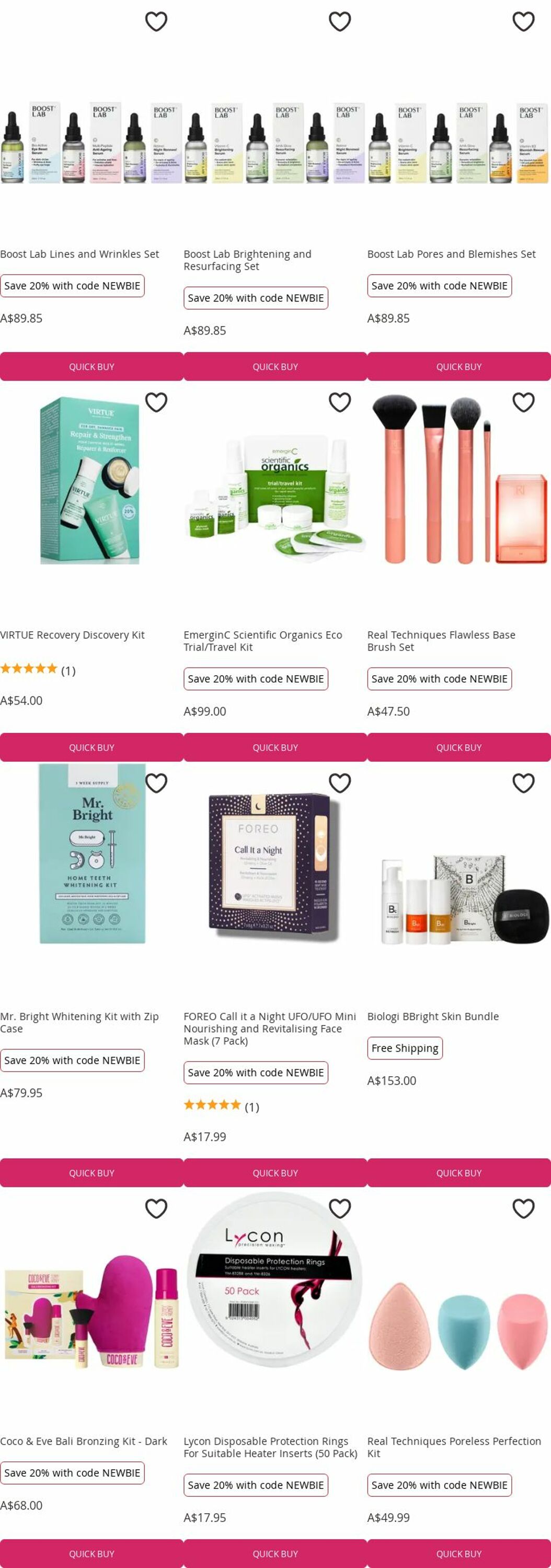This screenshot has height=1568, width=551.
Task: Toggle wishlist heart for Biologi BBright Skin Bundle
Action: [524, 783]
